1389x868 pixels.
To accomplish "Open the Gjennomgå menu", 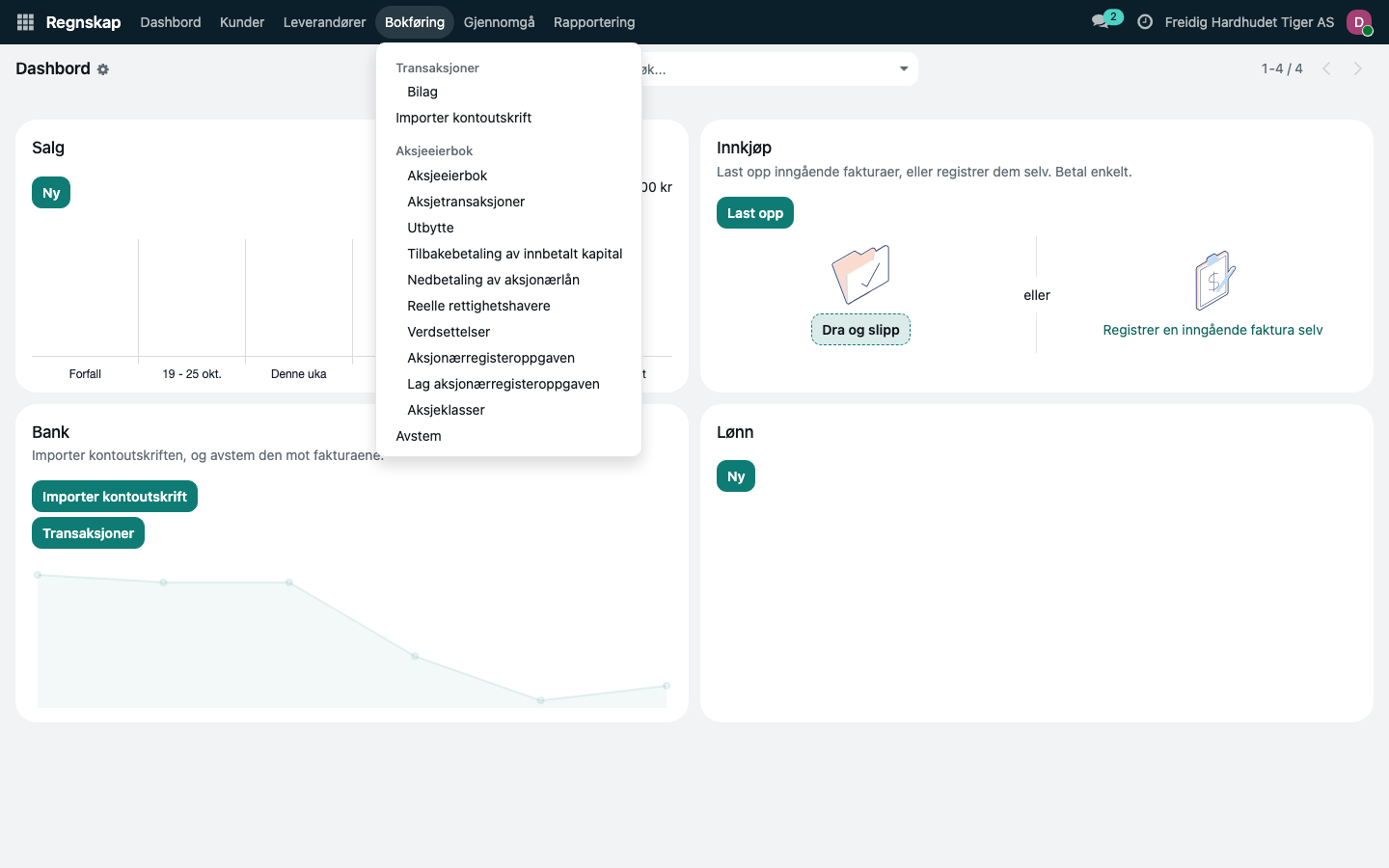I will (x=499, y=22).
